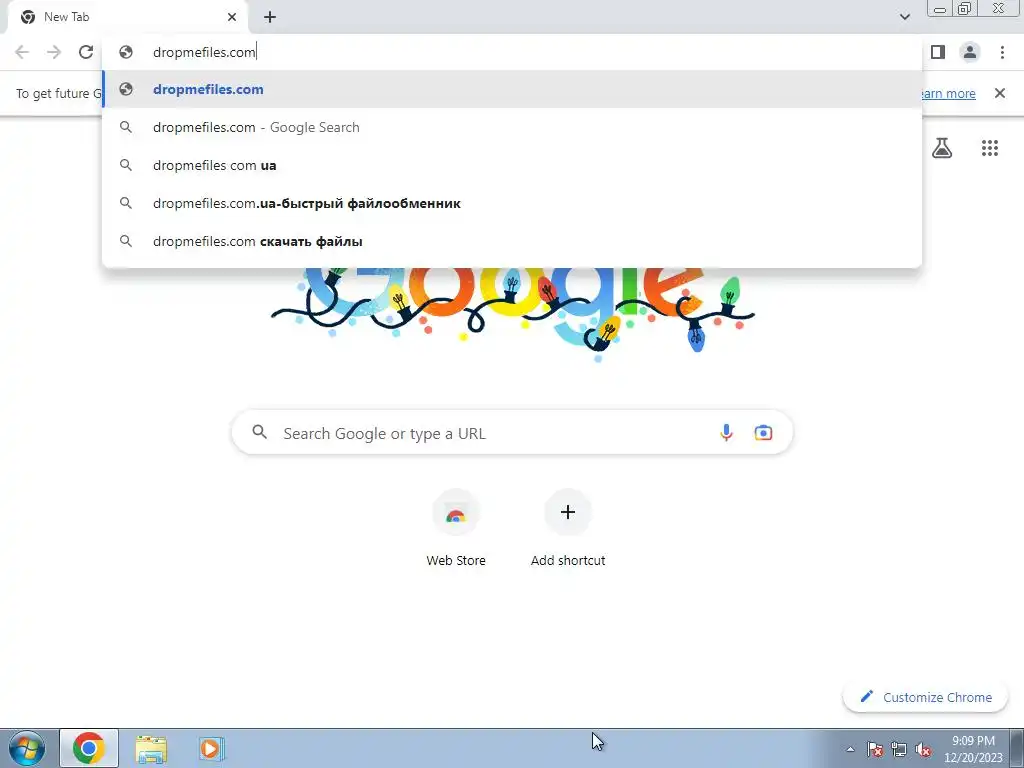The height and width of the screenshot is (768, 1024).
Task: Click the taskbar clock showing 9:09 PM
Action: (973, 749)
